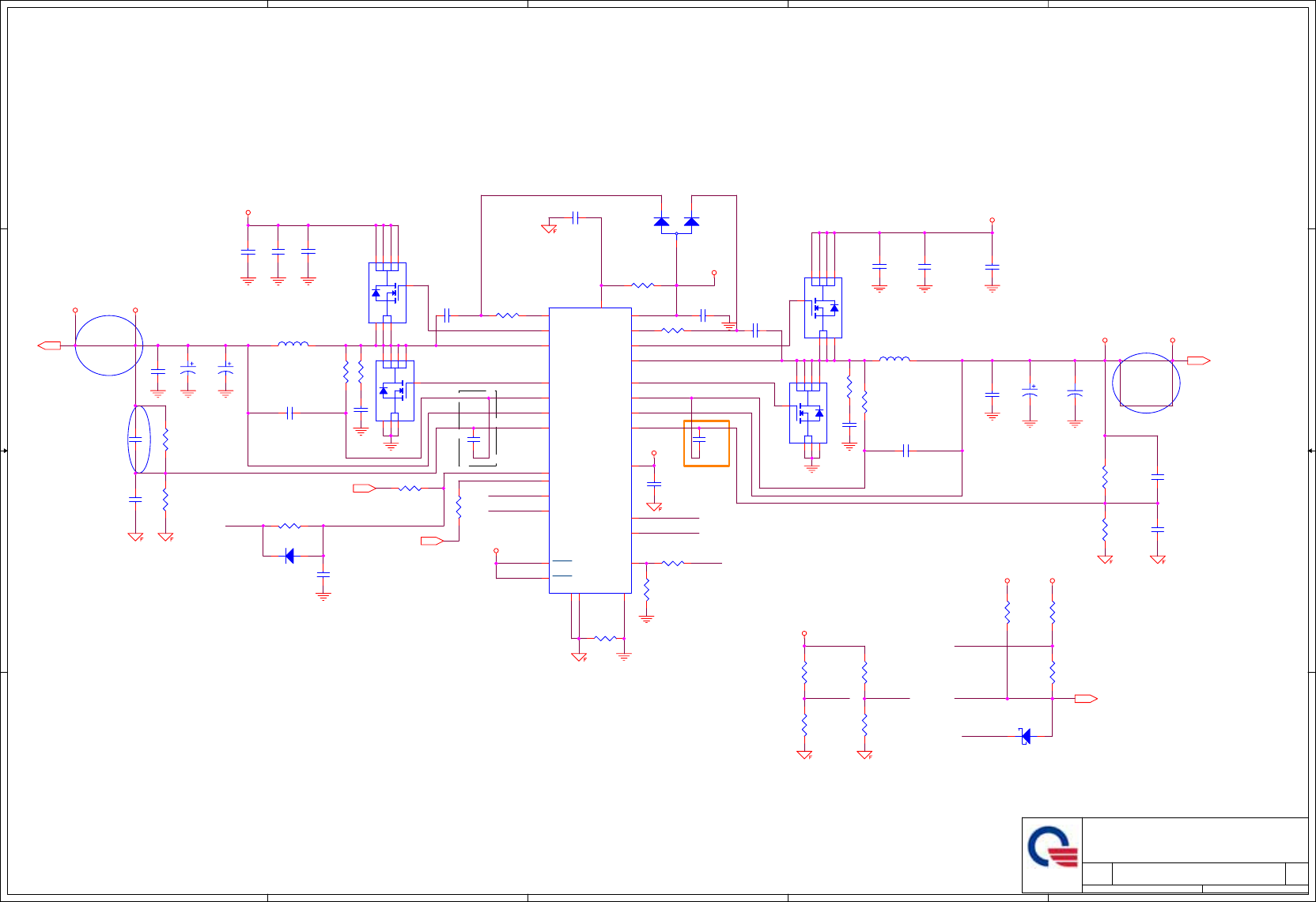The image size is (1316, 902).
Task: Click the leftmost input off-page port arrow
Action: [x=50, y=345]
